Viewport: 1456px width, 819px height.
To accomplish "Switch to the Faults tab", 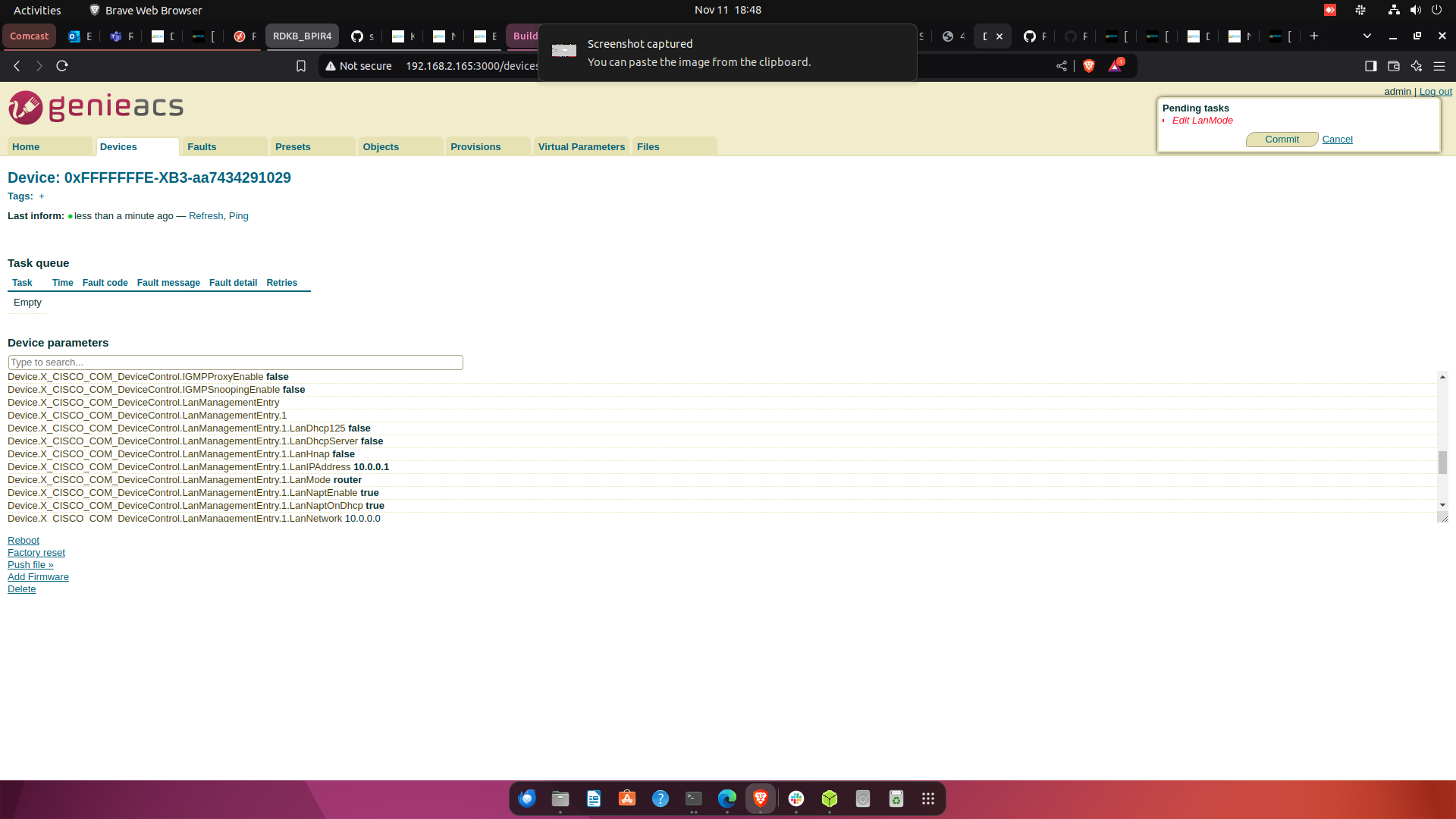I will [202, 147].
